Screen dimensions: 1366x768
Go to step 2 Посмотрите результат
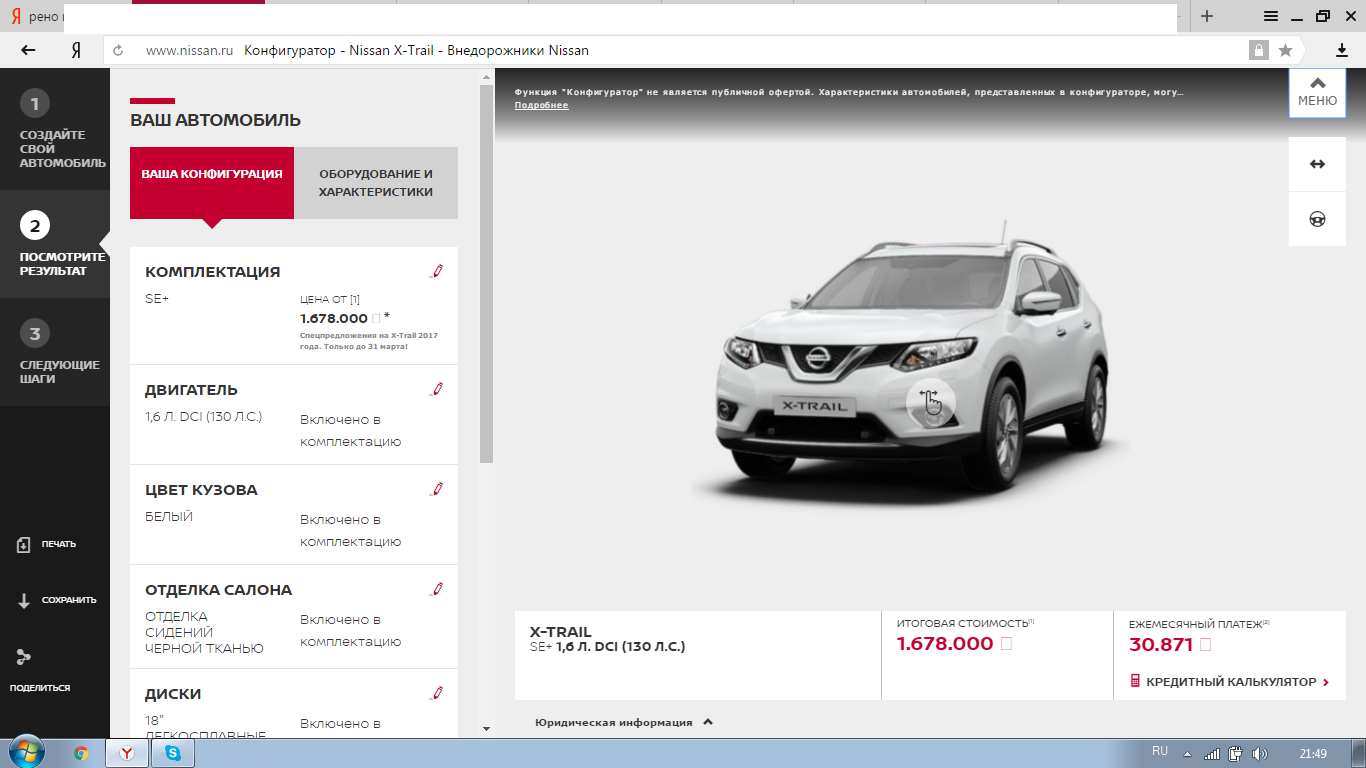tap(55, 244)
